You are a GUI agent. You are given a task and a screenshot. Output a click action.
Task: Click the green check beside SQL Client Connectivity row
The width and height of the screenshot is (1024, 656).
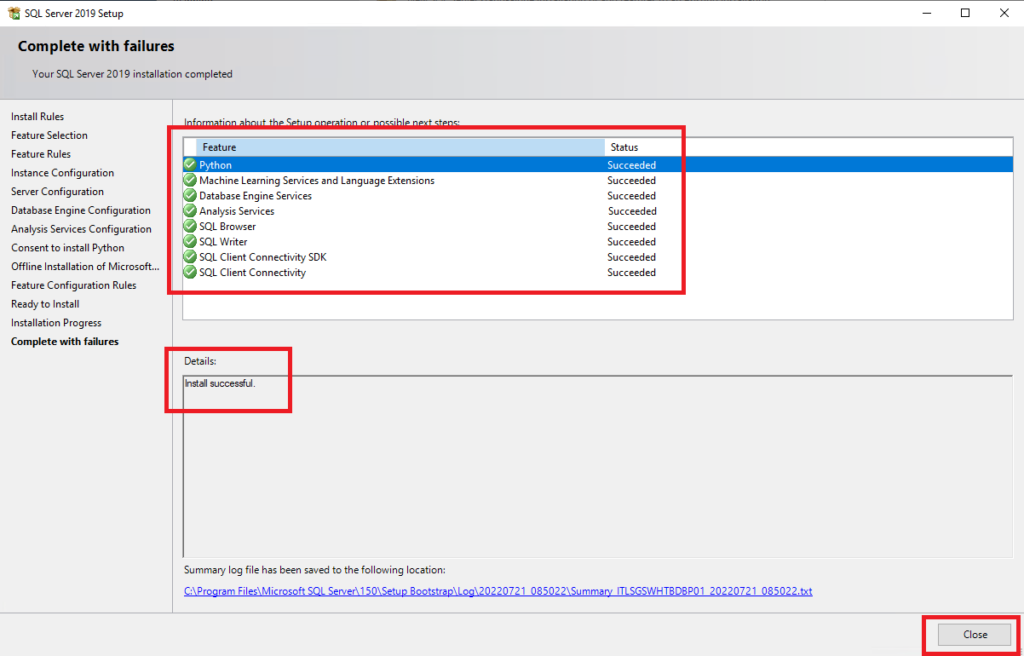click(x=190, y=272)
